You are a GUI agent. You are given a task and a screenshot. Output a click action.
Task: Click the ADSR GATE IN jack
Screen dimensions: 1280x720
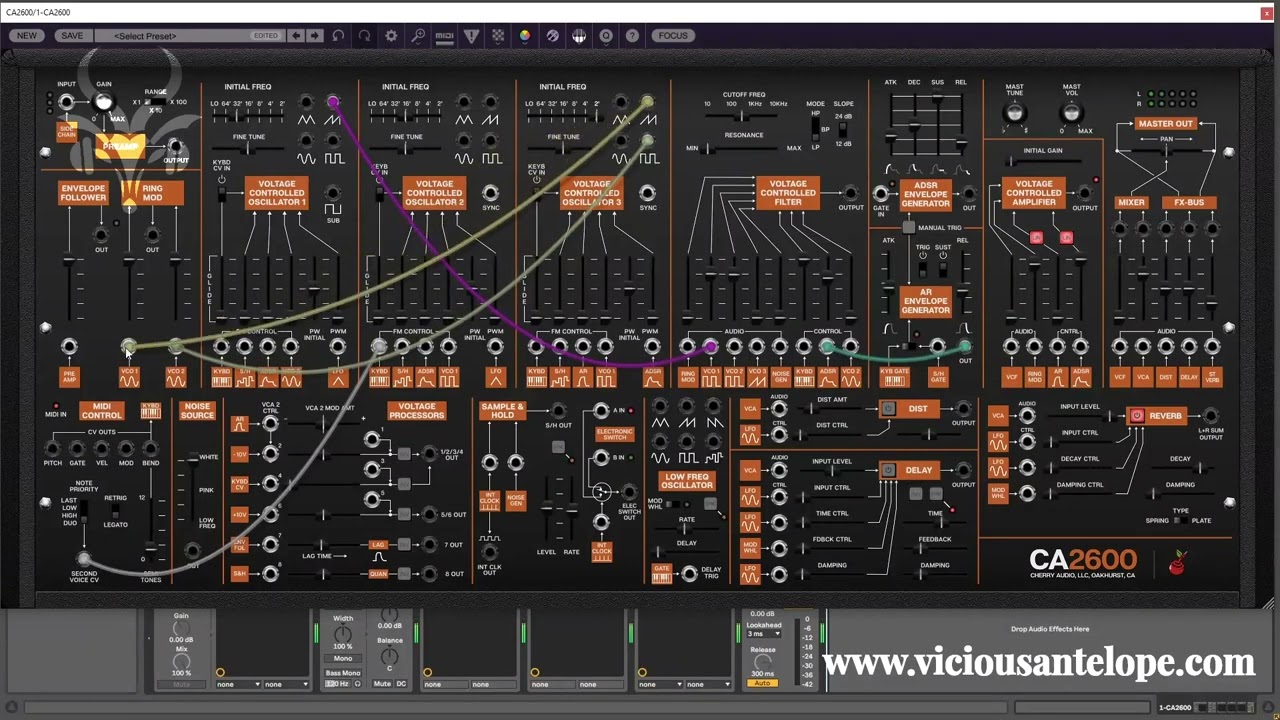click(881, 193)
